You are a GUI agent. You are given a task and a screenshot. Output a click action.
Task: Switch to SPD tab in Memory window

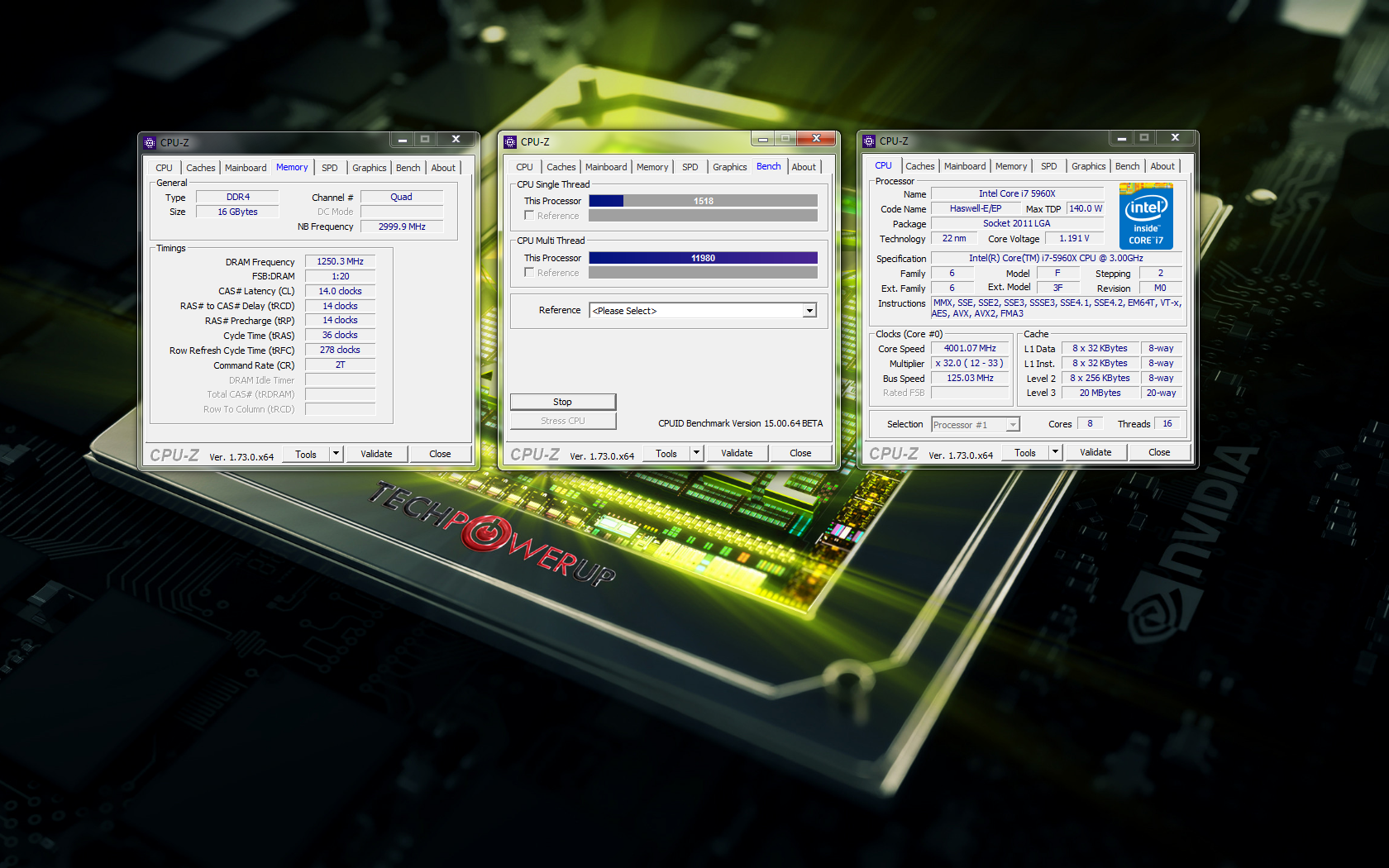point(330,168)
